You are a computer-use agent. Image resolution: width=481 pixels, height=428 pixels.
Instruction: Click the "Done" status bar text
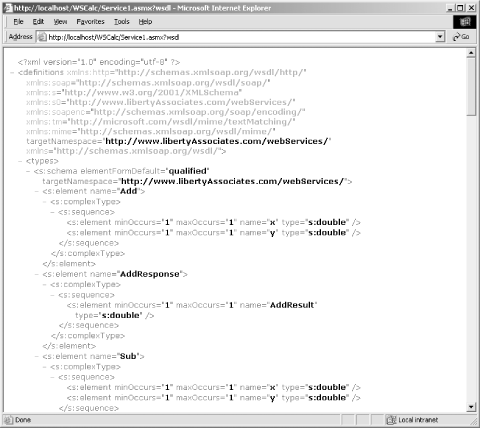coord(23,420)
